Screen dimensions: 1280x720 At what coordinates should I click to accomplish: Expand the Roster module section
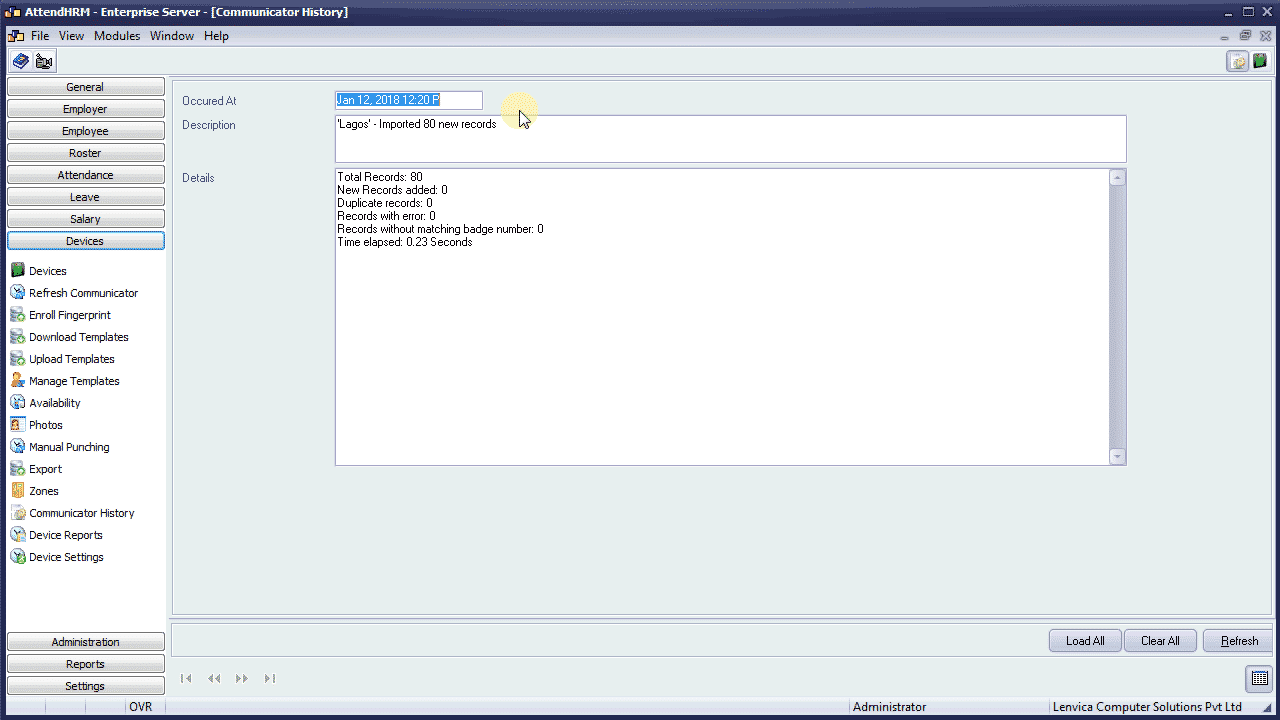click(x=85, y=153)
